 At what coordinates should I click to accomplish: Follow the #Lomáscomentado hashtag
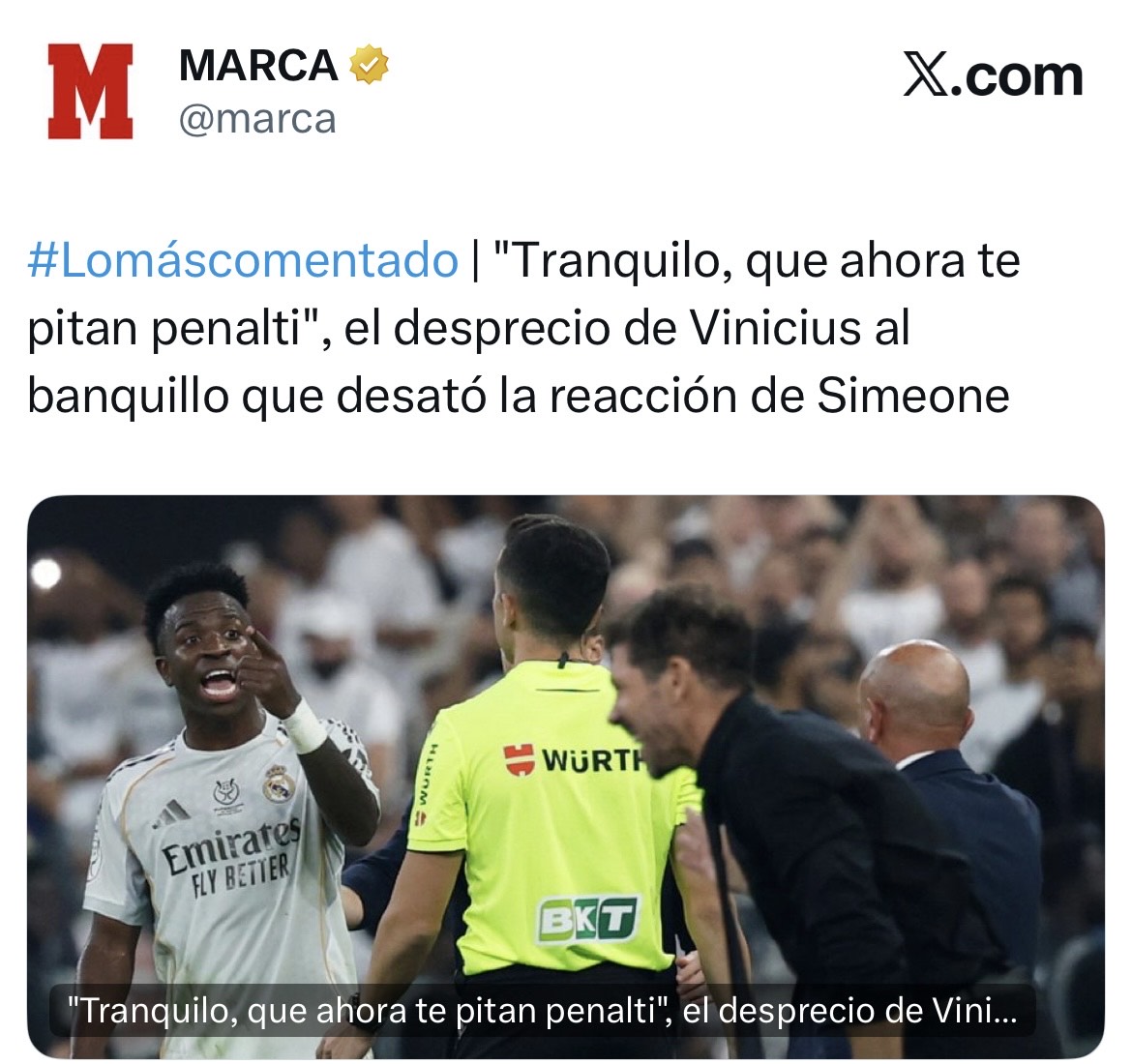pyautogui.click(x=243, y=260)
